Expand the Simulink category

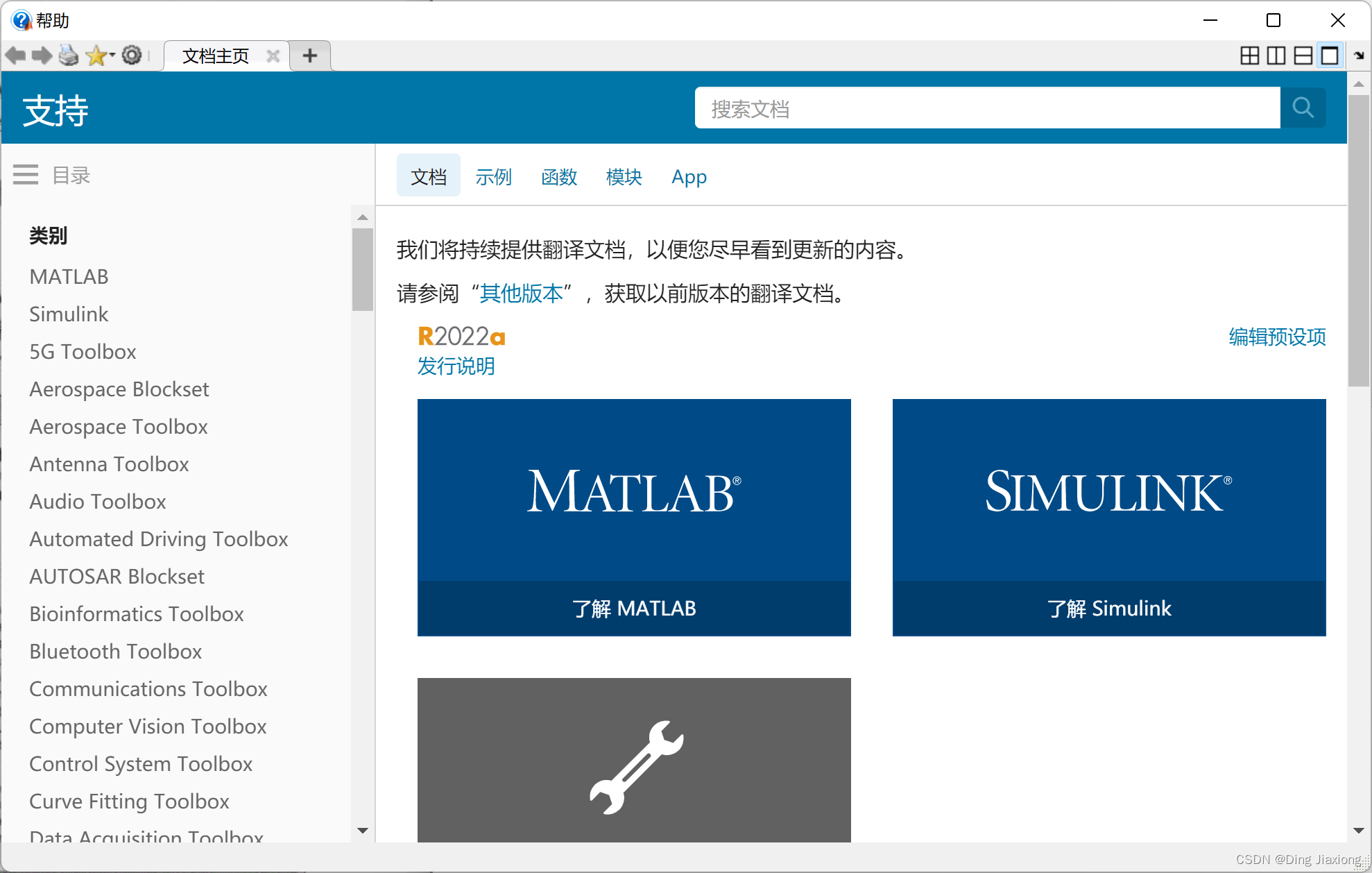click(x=68, y=314)
